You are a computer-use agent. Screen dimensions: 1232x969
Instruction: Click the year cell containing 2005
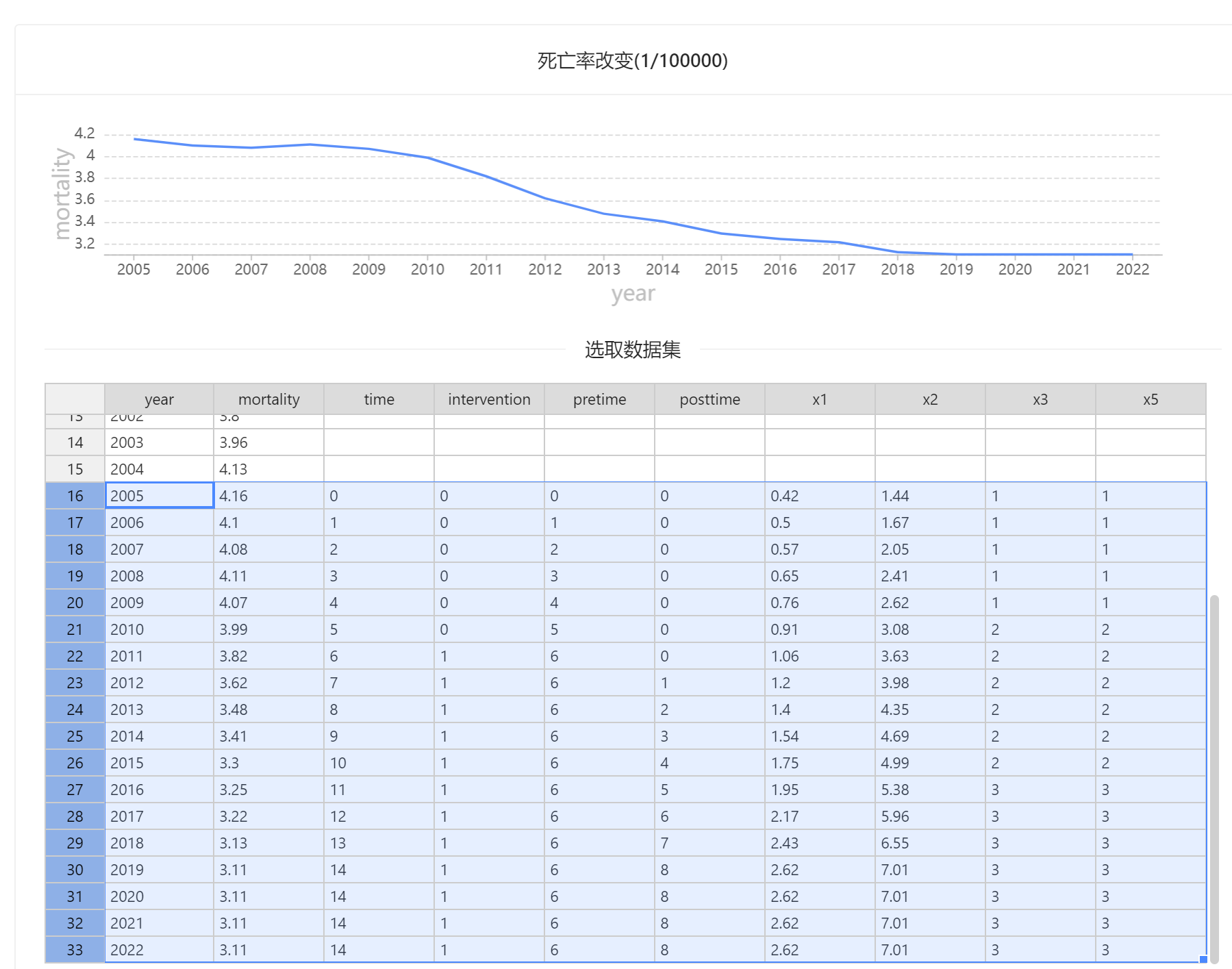(159, 496)
